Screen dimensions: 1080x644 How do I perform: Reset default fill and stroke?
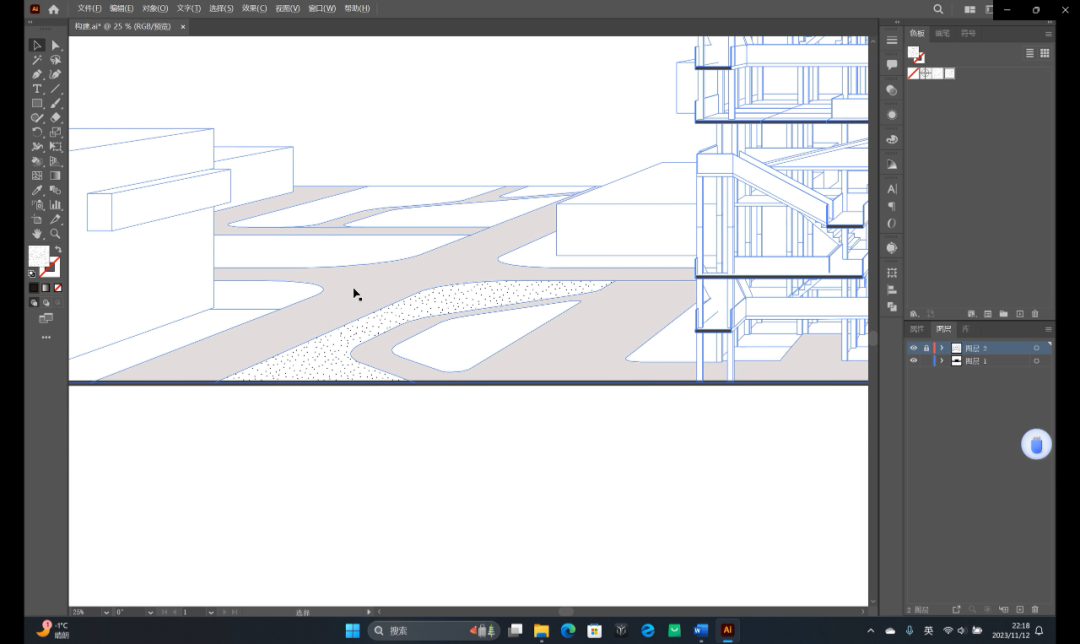pos(32,274)
